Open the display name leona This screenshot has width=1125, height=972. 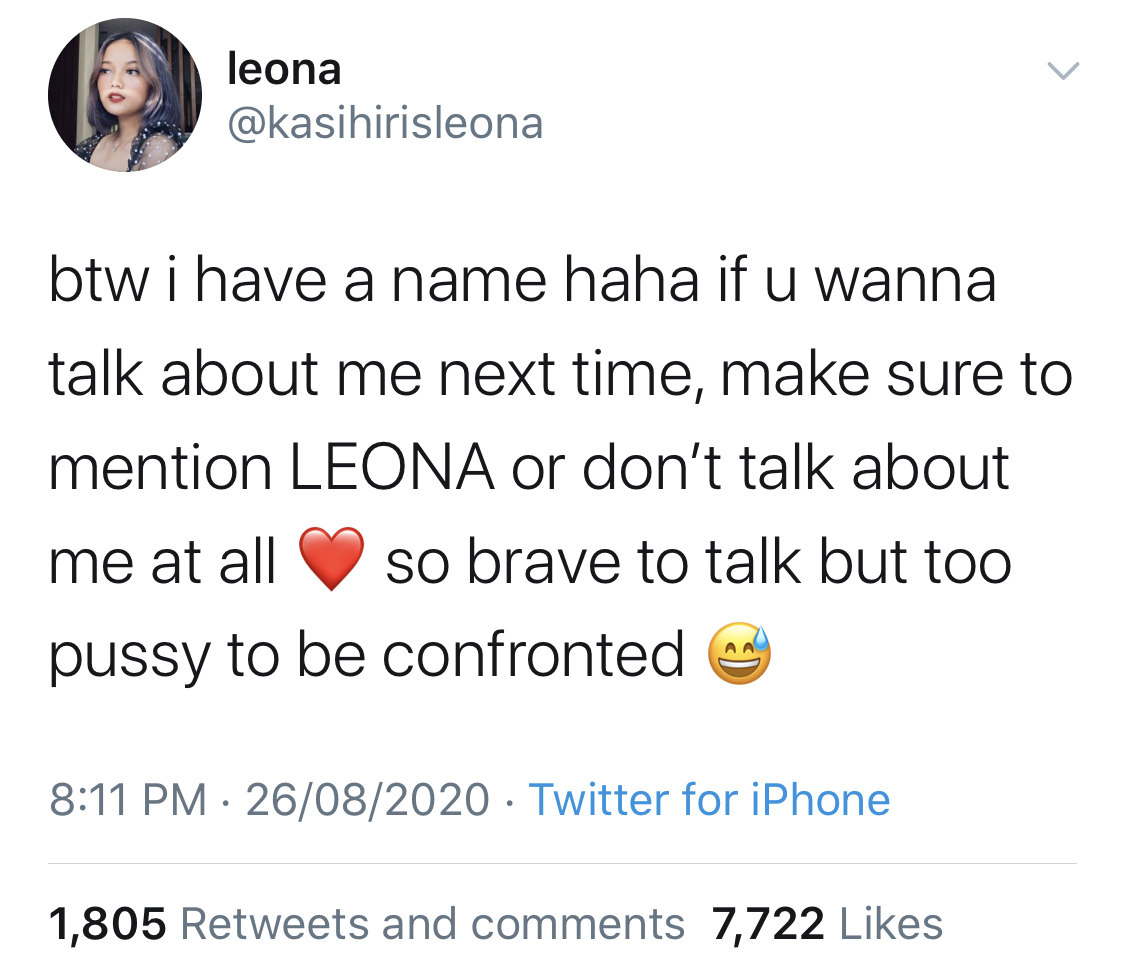tap(284, 69)
